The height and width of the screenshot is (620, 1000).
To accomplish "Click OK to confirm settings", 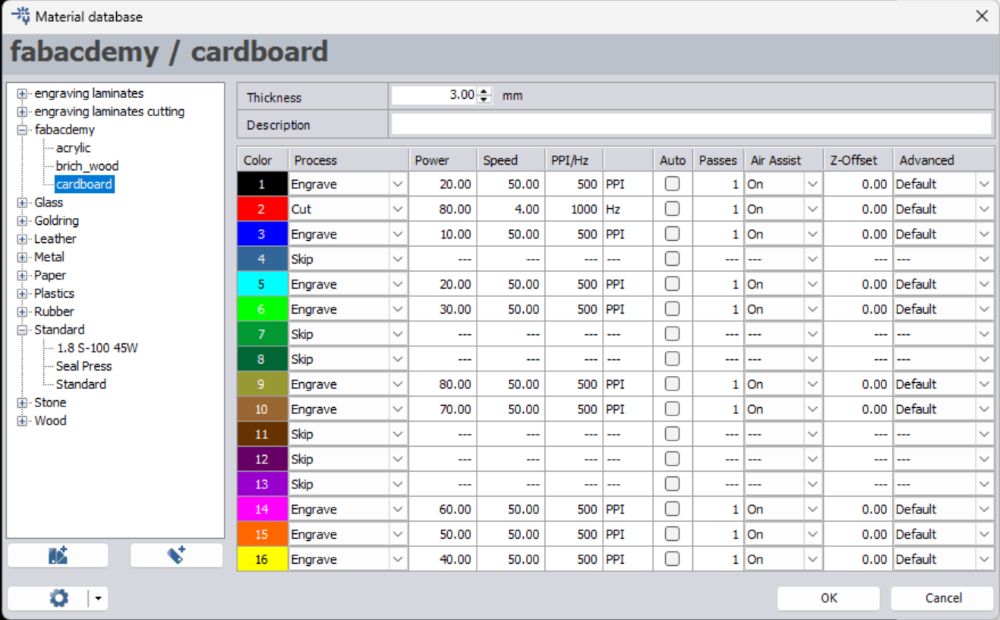I will coord(828,598).
